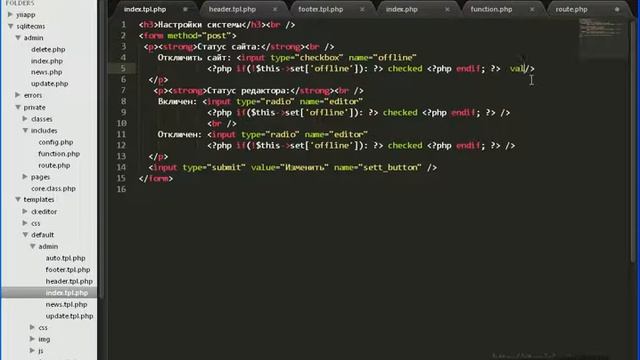The width and height of the screenshot is (640, 360).
Task: Place cursor after 'val' on line 5
Action: (525, 69)
